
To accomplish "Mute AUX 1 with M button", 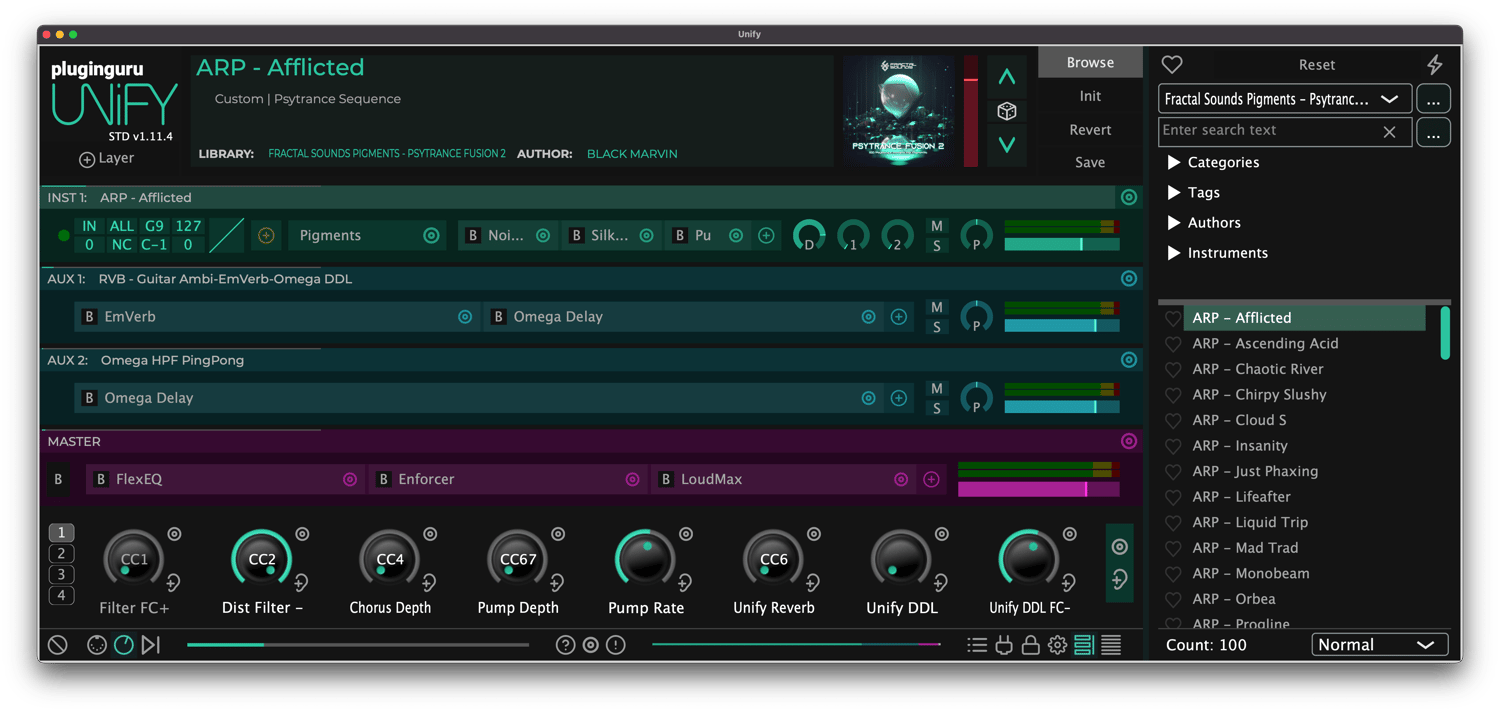I will [x=936, y=307].
